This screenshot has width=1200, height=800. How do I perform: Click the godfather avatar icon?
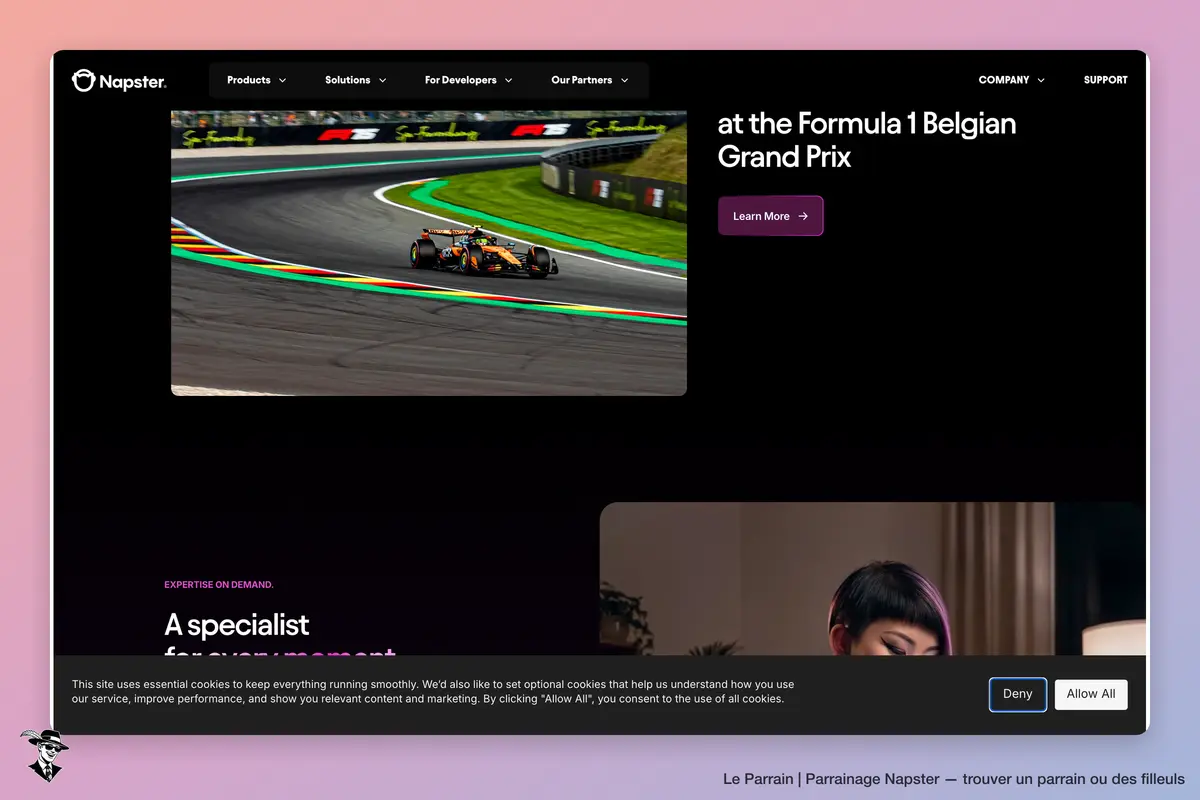43,755
